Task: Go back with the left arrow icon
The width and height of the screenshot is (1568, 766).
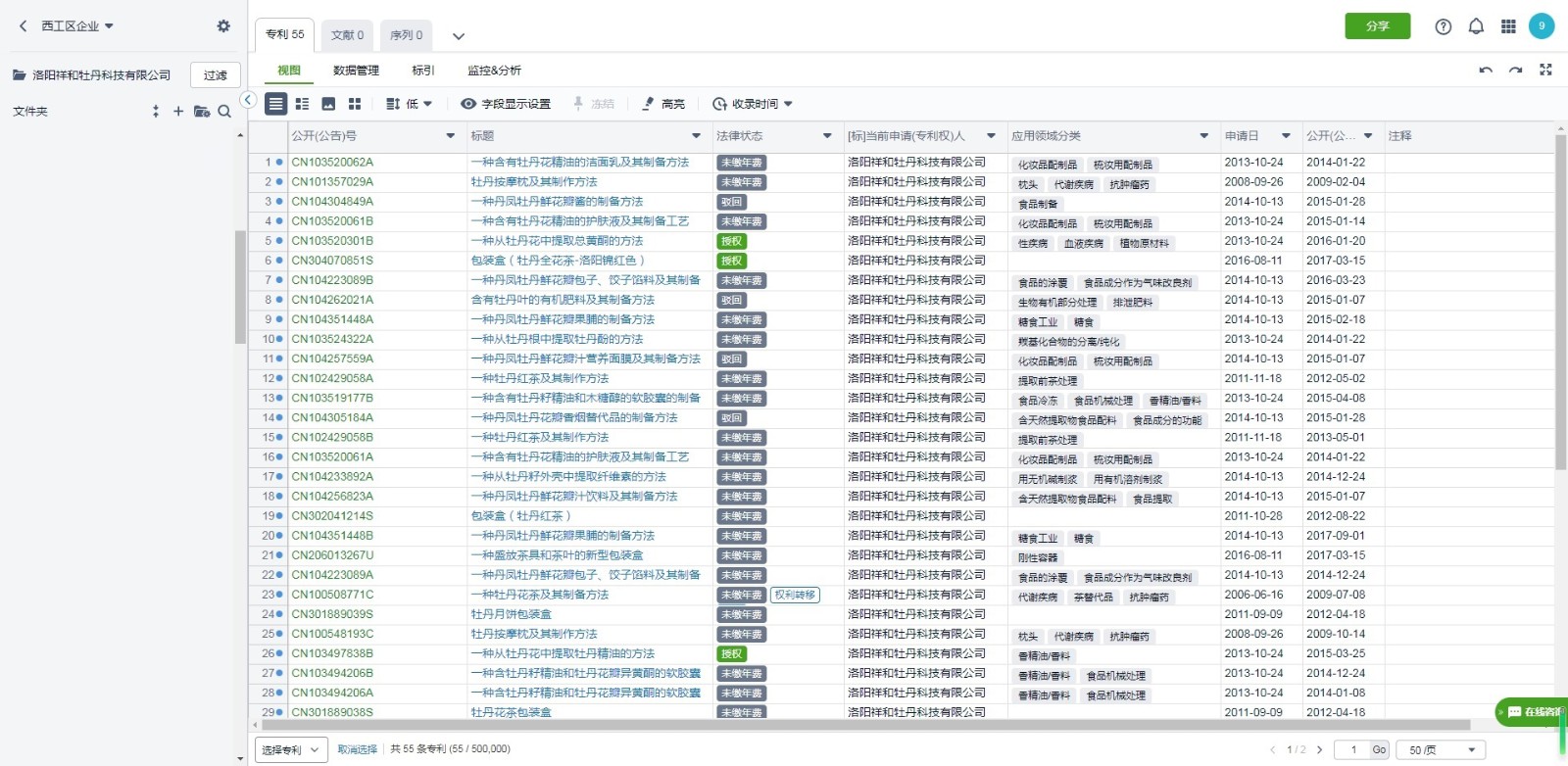Action: click(x=24, y=25)
